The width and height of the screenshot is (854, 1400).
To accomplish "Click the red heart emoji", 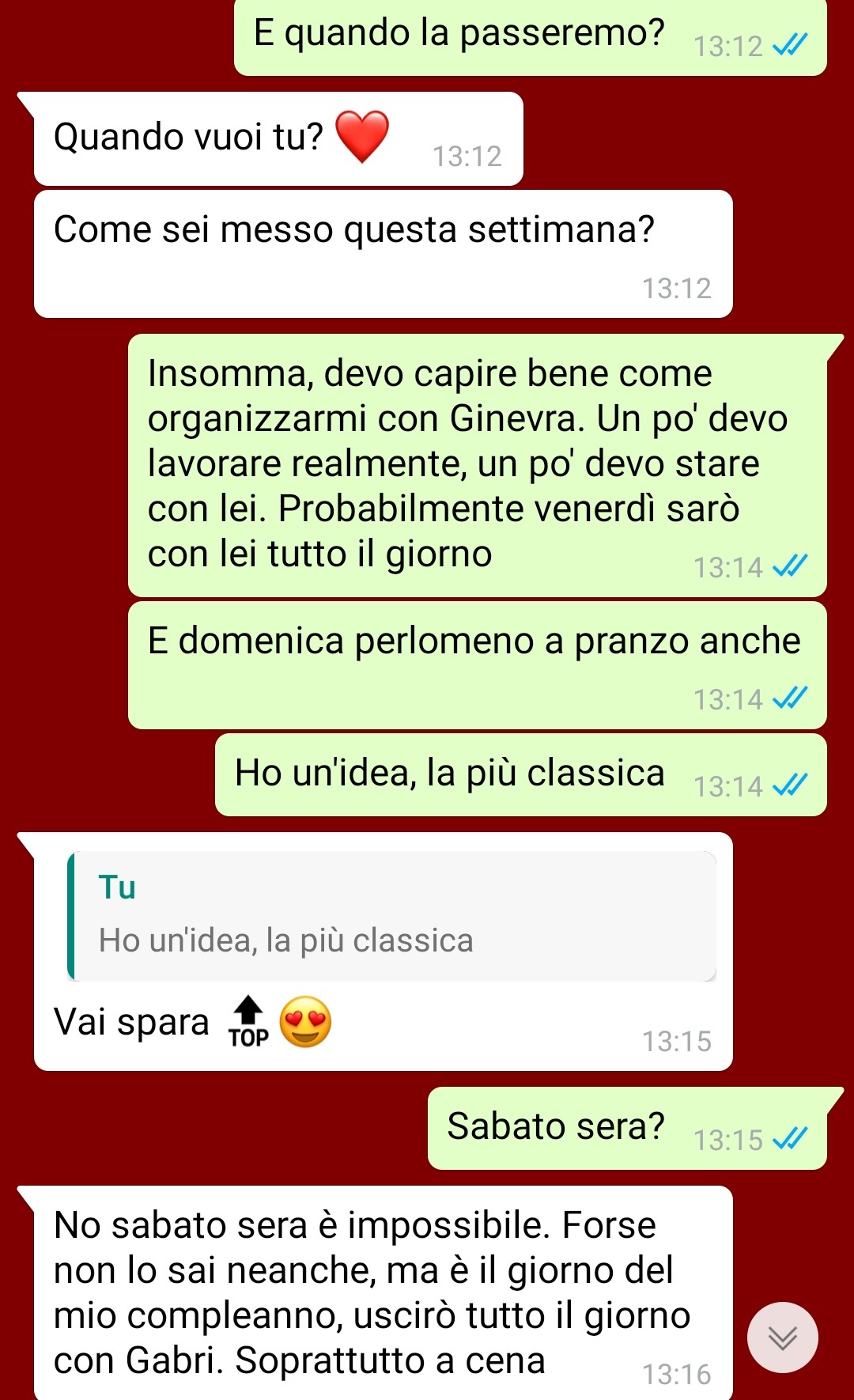I will [362, 136].
